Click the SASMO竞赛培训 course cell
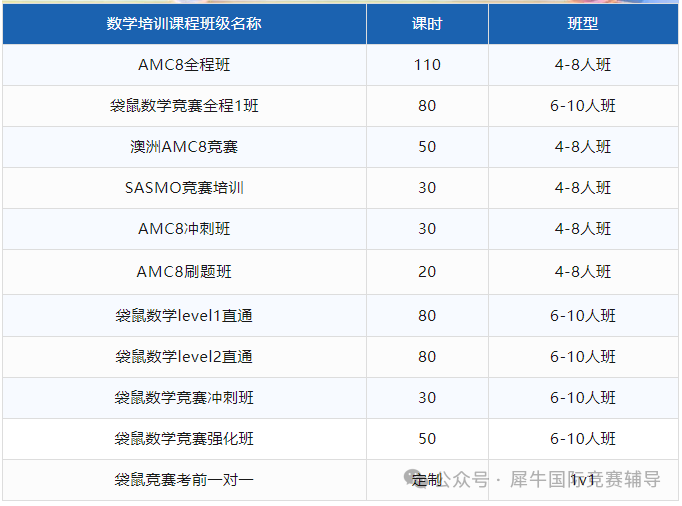Image resolution: width=682 pixels, height=506 pixels. coord(184,188)
